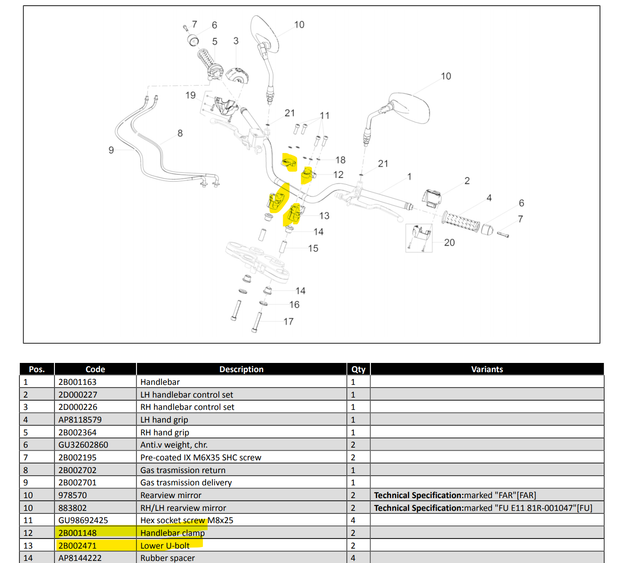Click part code 2B002702
Screen dimensions: 640x563
(x=77, y=470)
